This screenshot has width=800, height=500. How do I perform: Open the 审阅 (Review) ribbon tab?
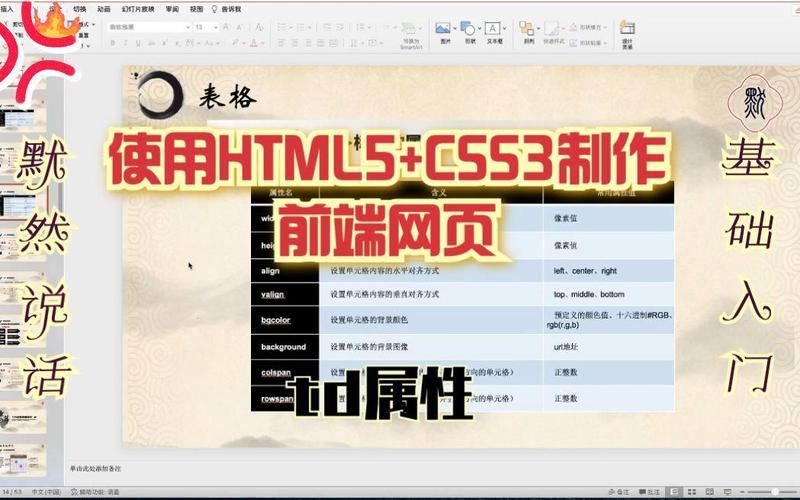click(172, 9)
